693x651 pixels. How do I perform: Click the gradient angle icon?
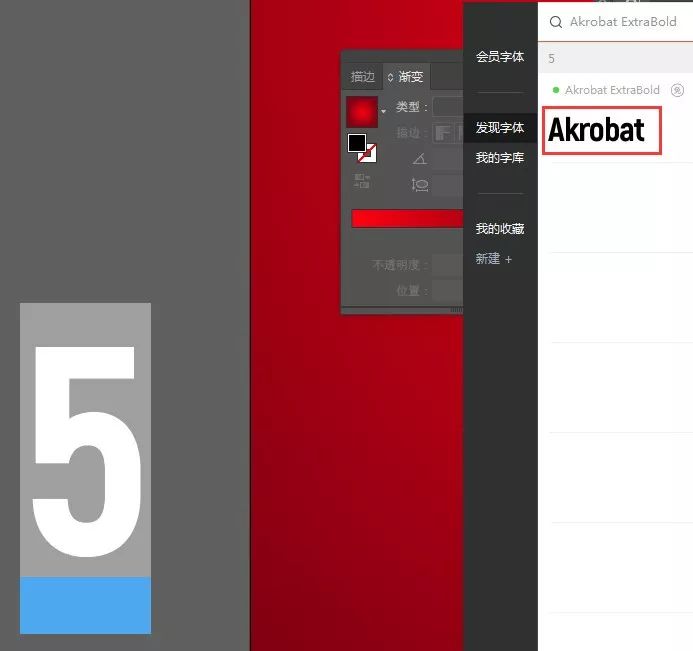tap(419, 159)
